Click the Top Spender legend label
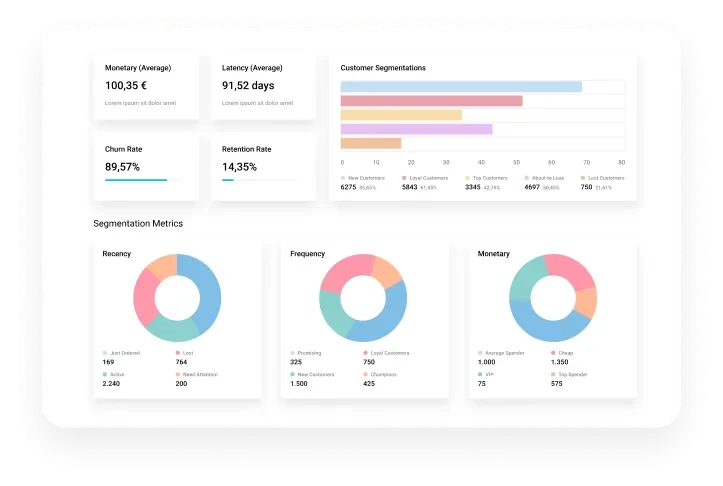Viewport: 723px width, 486px height. click(573, 374)
